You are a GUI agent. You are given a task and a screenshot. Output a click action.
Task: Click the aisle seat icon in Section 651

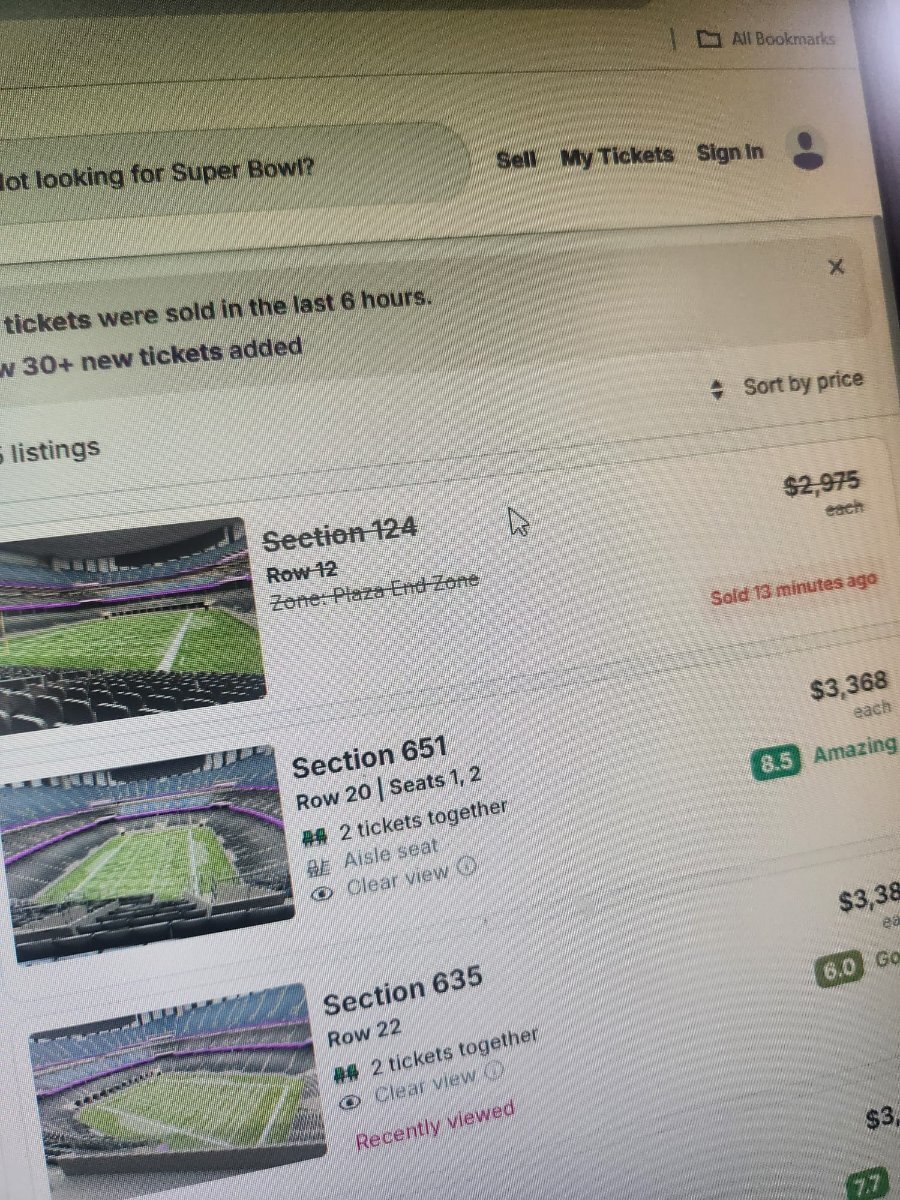tap(318, 865)
